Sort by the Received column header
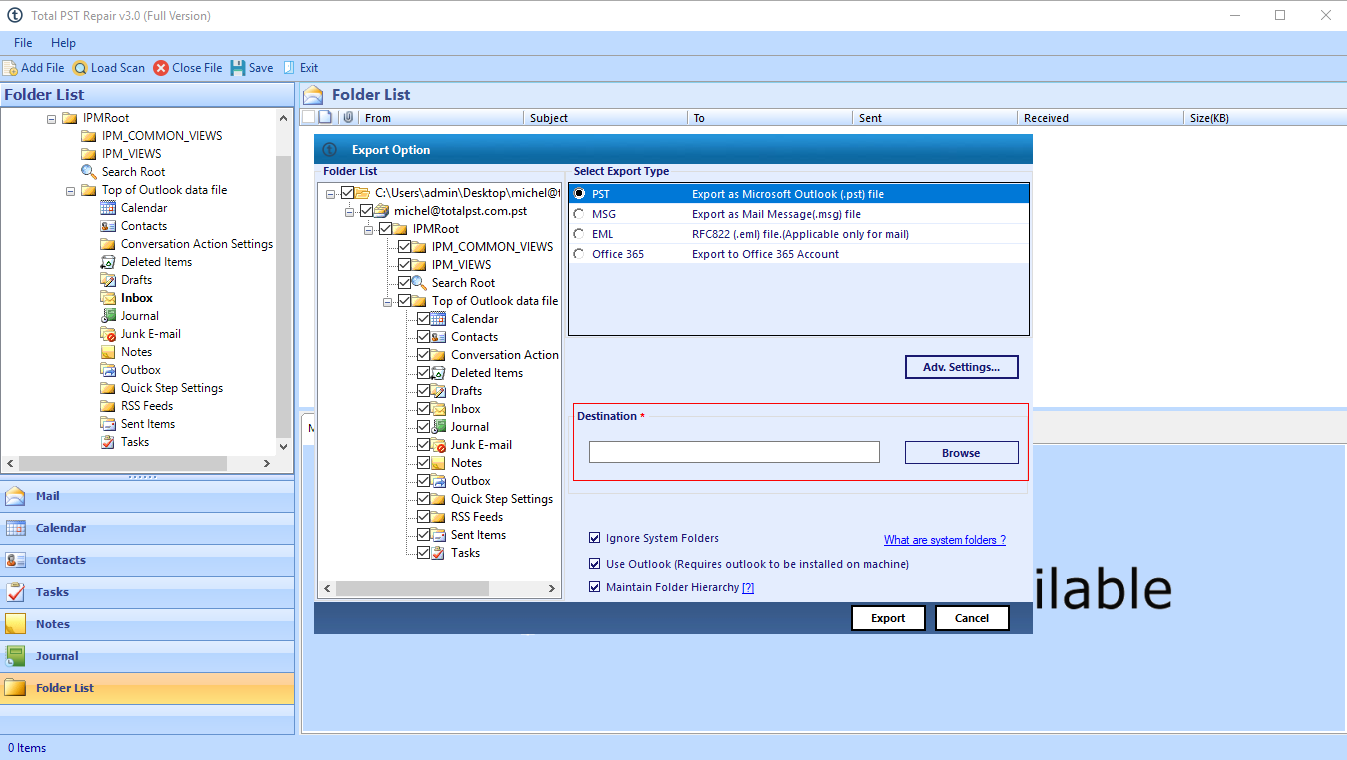1347x760 pixels. pos(1101,118)
